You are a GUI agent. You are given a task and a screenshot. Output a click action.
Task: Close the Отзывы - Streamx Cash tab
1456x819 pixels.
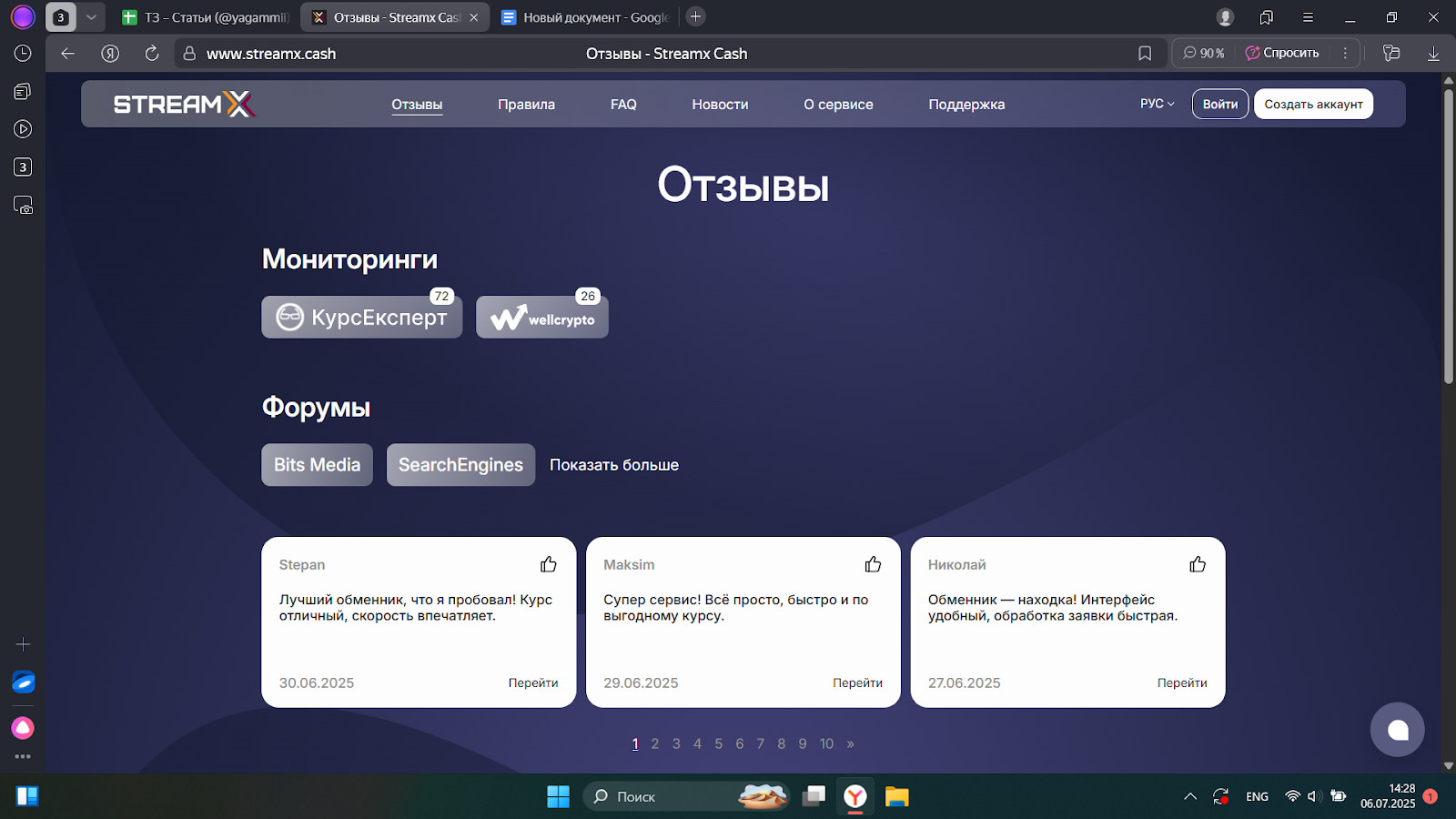[474, 17]
